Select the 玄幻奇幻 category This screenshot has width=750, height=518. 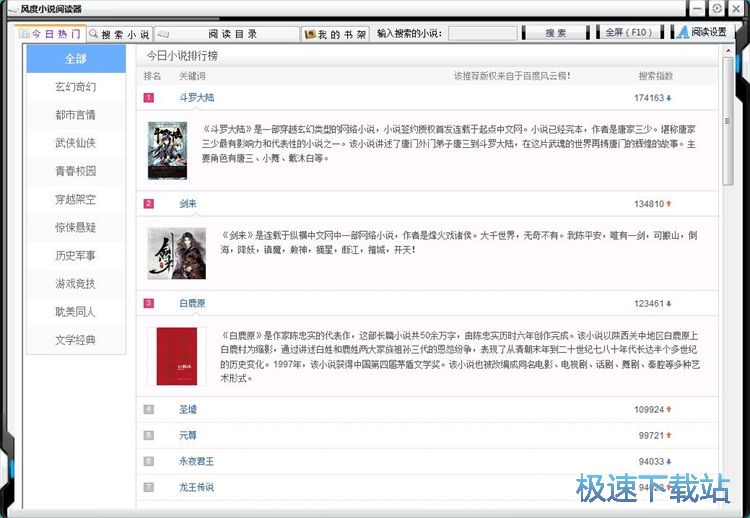point(76,87)
